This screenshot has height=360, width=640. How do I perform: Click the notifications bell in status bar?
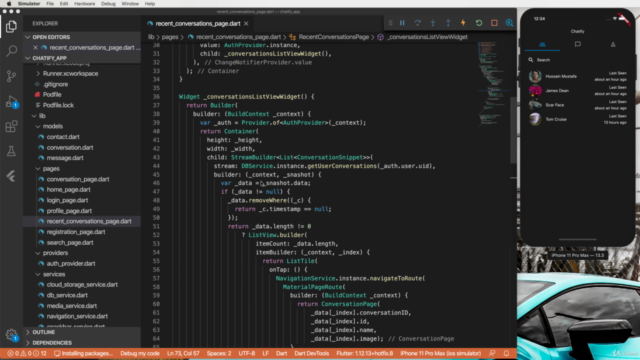pyautogui.click(x=506, y=353)
